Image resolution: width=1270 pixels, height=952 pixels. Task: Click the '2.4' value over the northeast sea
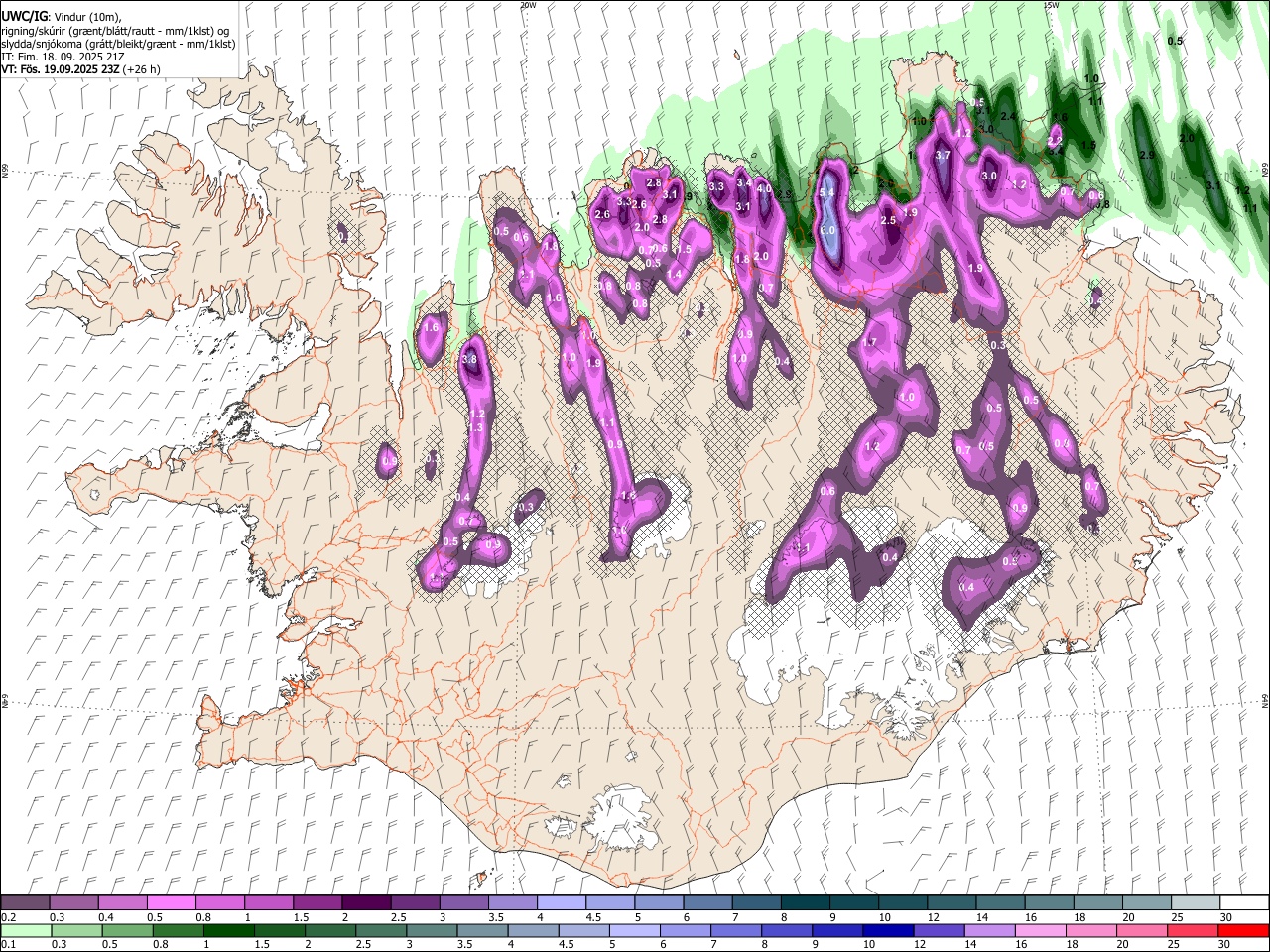pyautogui.click(x=1009, y=116)
